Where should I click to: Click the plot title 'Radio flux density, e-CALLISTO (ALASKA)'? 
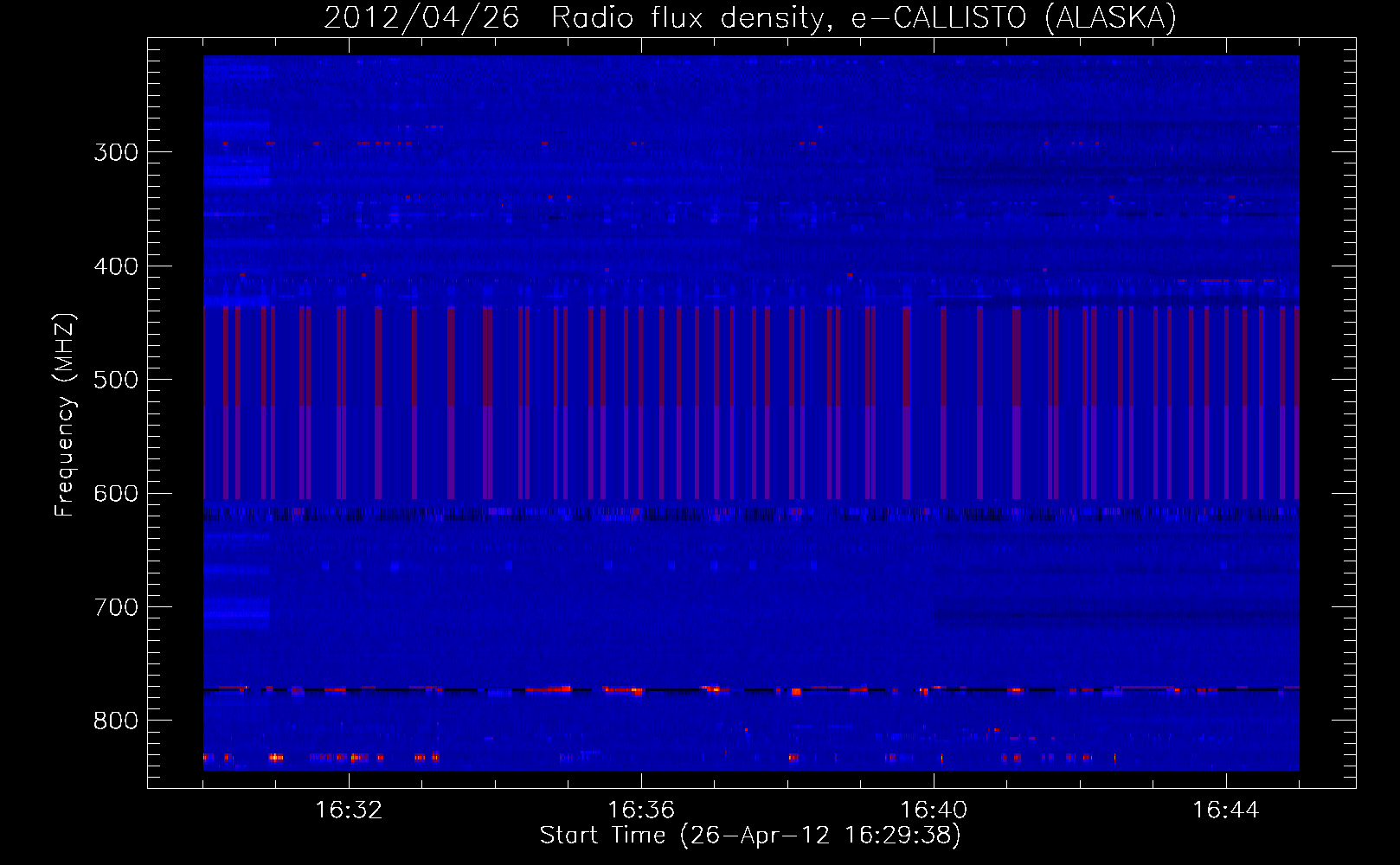coord(864,18)
